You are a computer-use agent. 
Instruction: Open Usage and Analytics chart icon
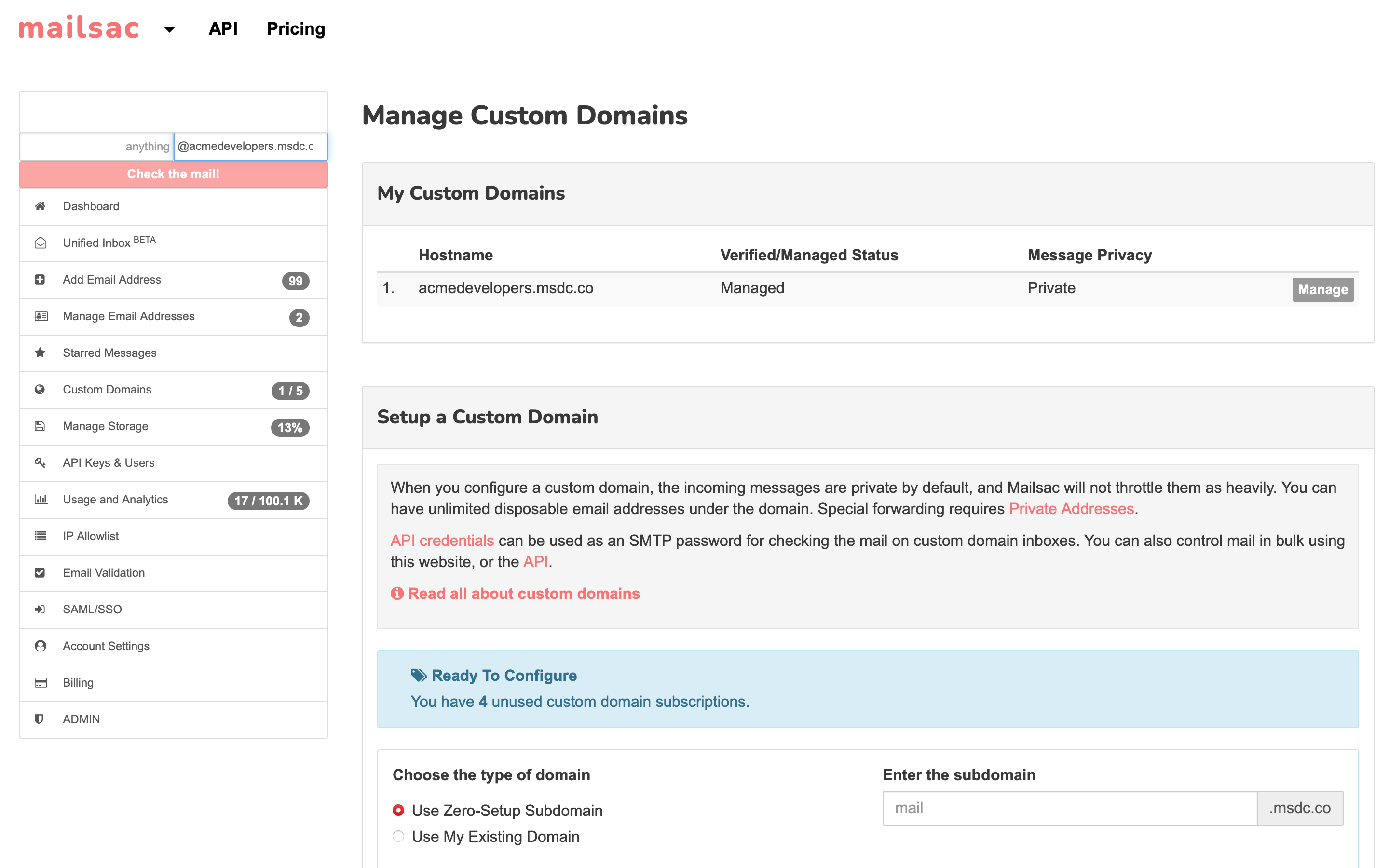click(x=40, y=500)
